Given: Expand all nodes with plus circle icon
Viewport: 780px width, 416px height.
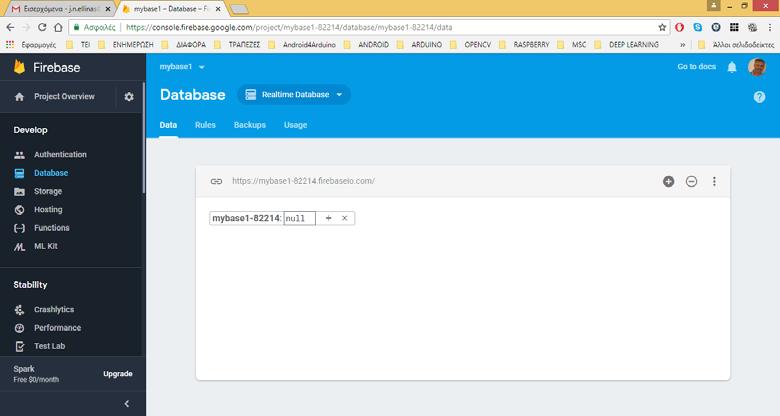Looking at the screenshot, I should point(669,182).
